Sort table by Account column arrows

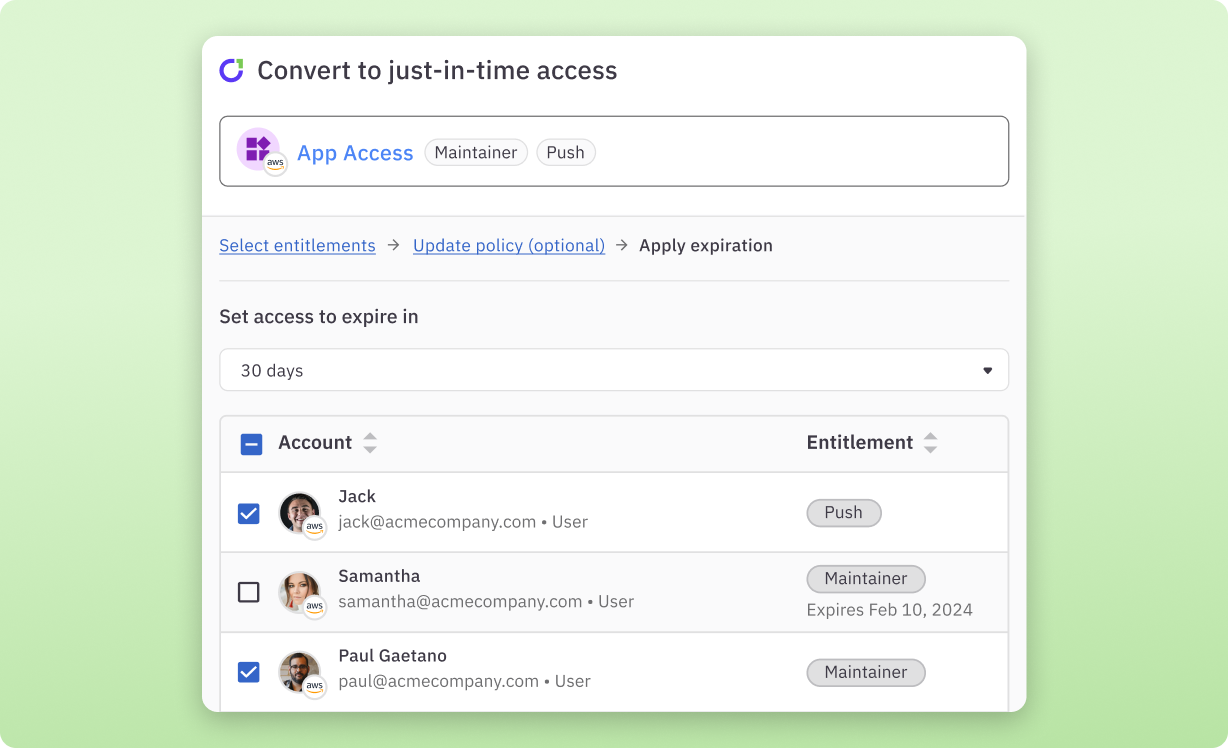(x=370, y=443)
